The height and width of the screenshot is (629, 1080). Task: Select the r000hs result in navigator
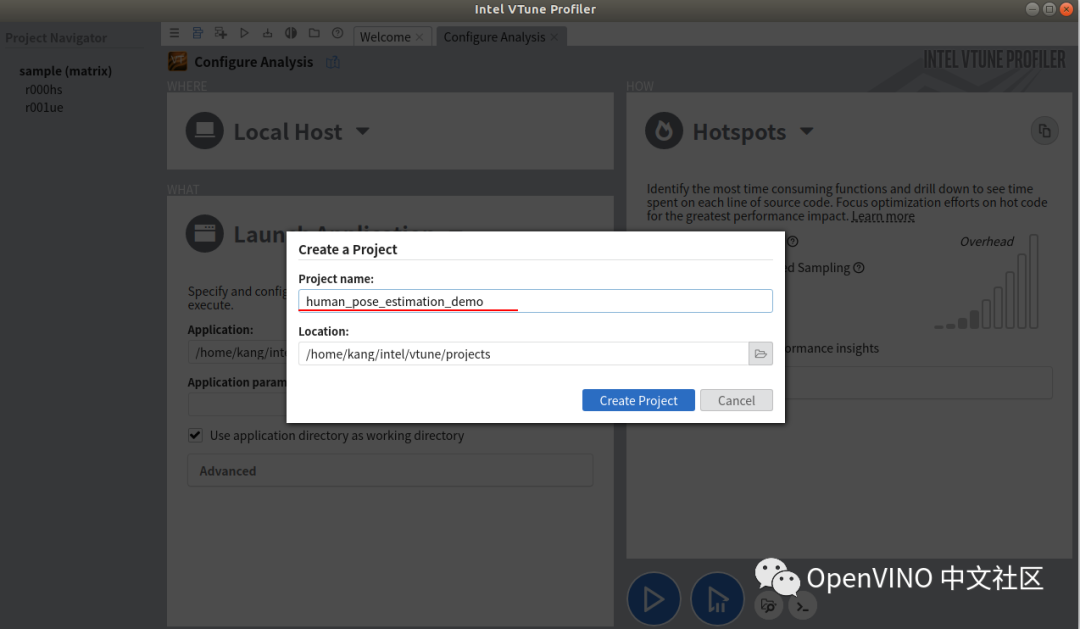43,90
